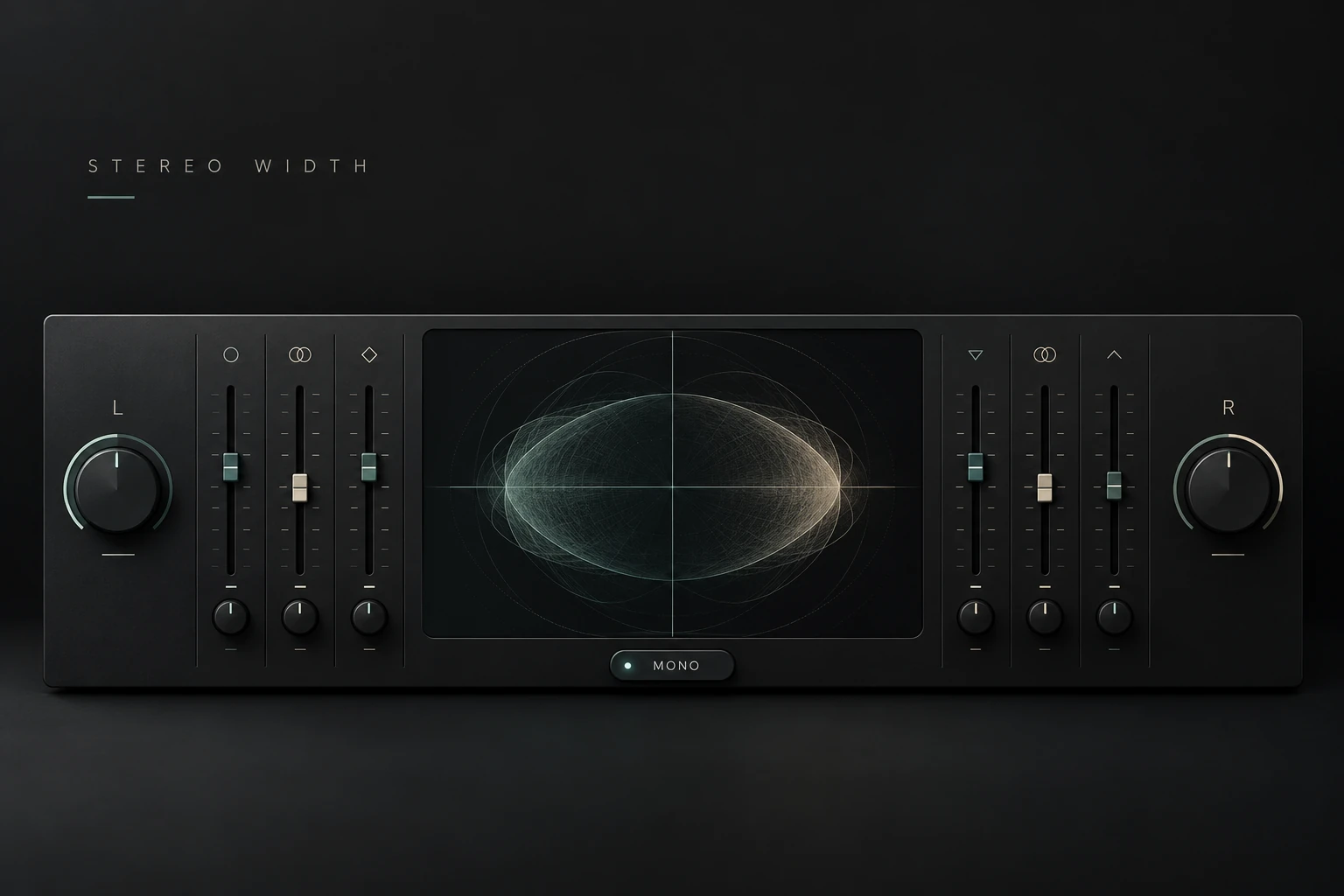Viewport: 1344px width, 896px height.
Task: Click the downward triangle icon on the right side
Action: point(976,355)
